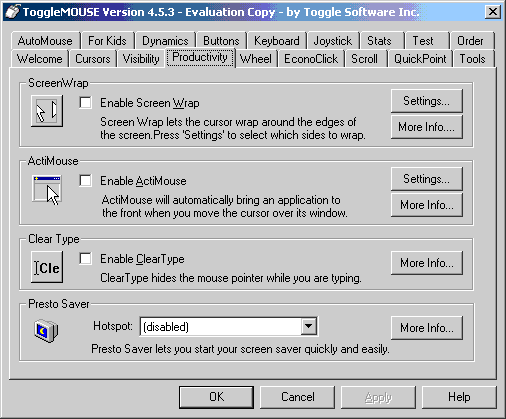
Task: Close the ToggleMOUSE dialog window
Action: click(x=493, y=12)
